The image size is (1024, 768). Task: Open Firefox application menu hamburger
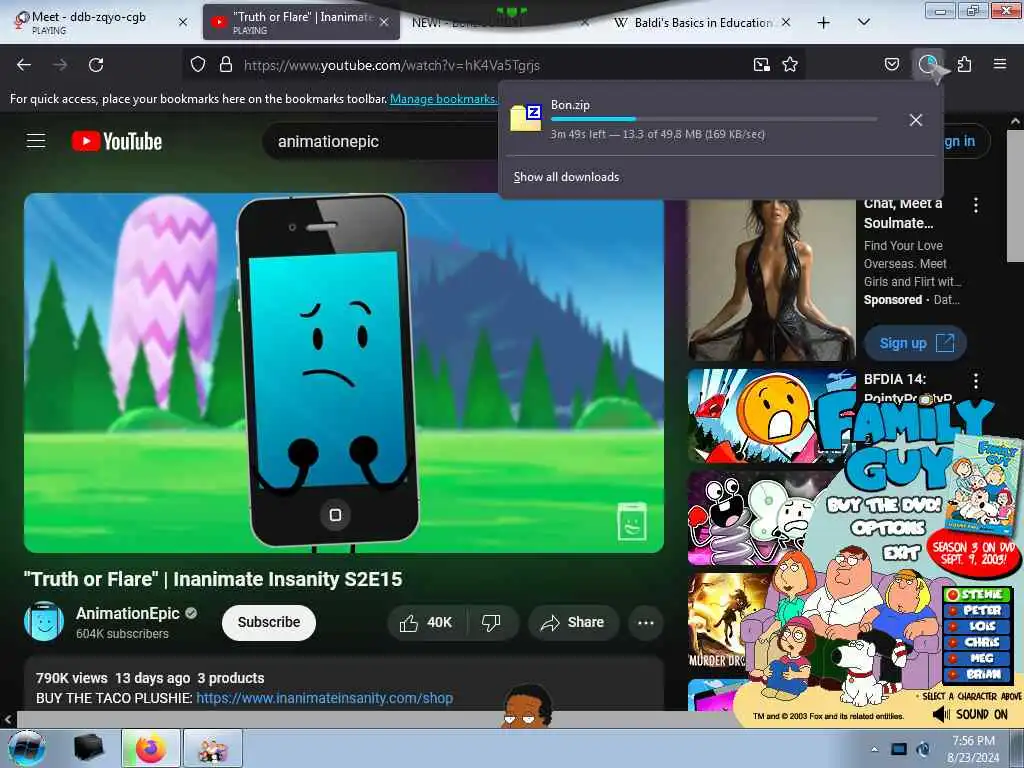click(1000, 64)
